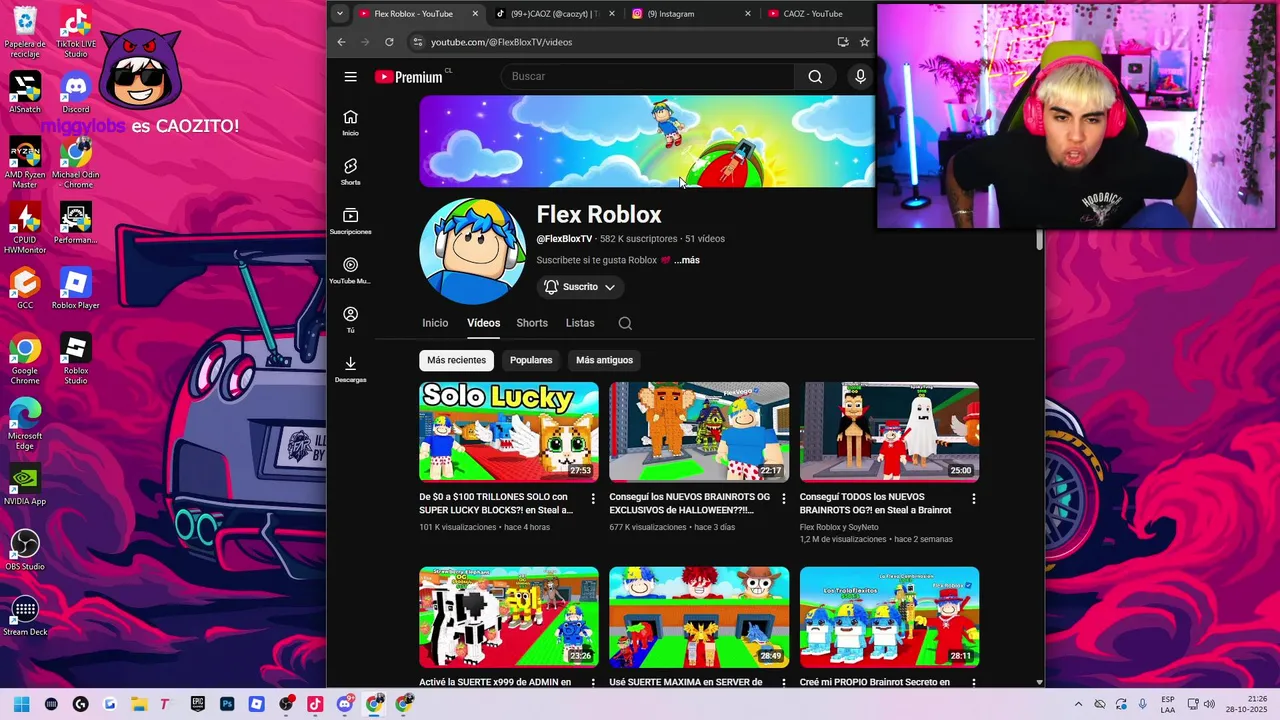Viewport: 1280px width, 720px height.
Task: Bookmark this page with the star icon
Action: 864,42
